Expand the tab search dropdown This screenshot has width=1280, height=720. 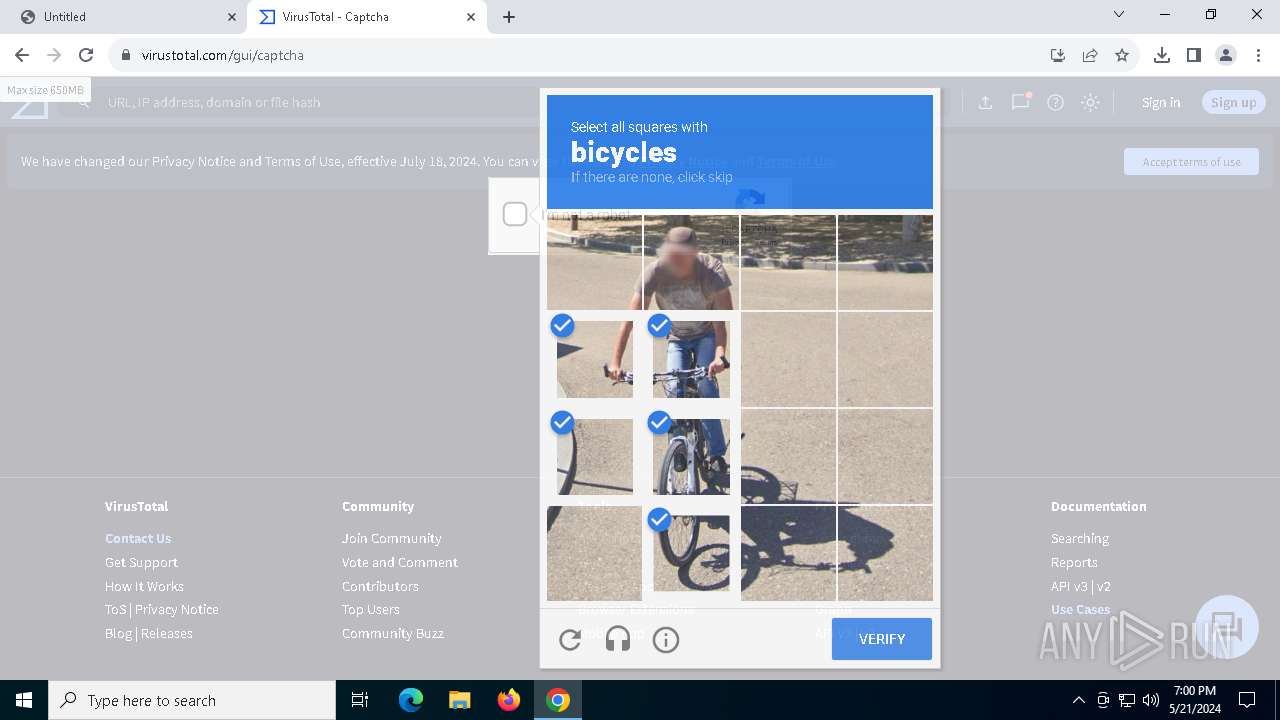pos(1119,15)
